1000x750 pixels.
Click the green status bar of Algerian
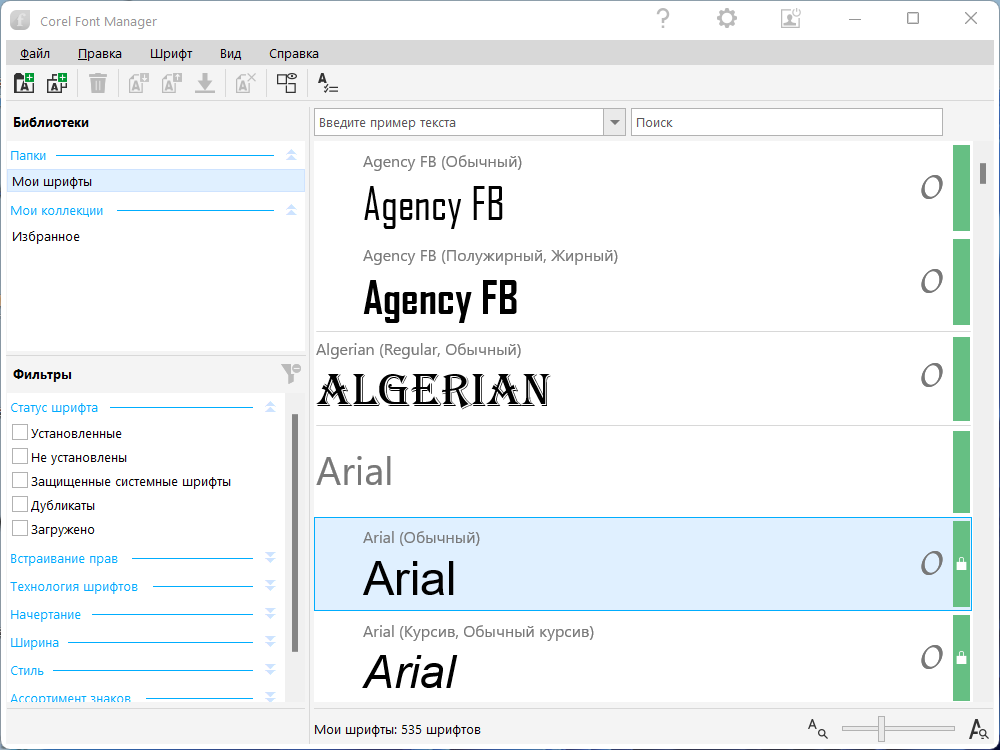961,379
